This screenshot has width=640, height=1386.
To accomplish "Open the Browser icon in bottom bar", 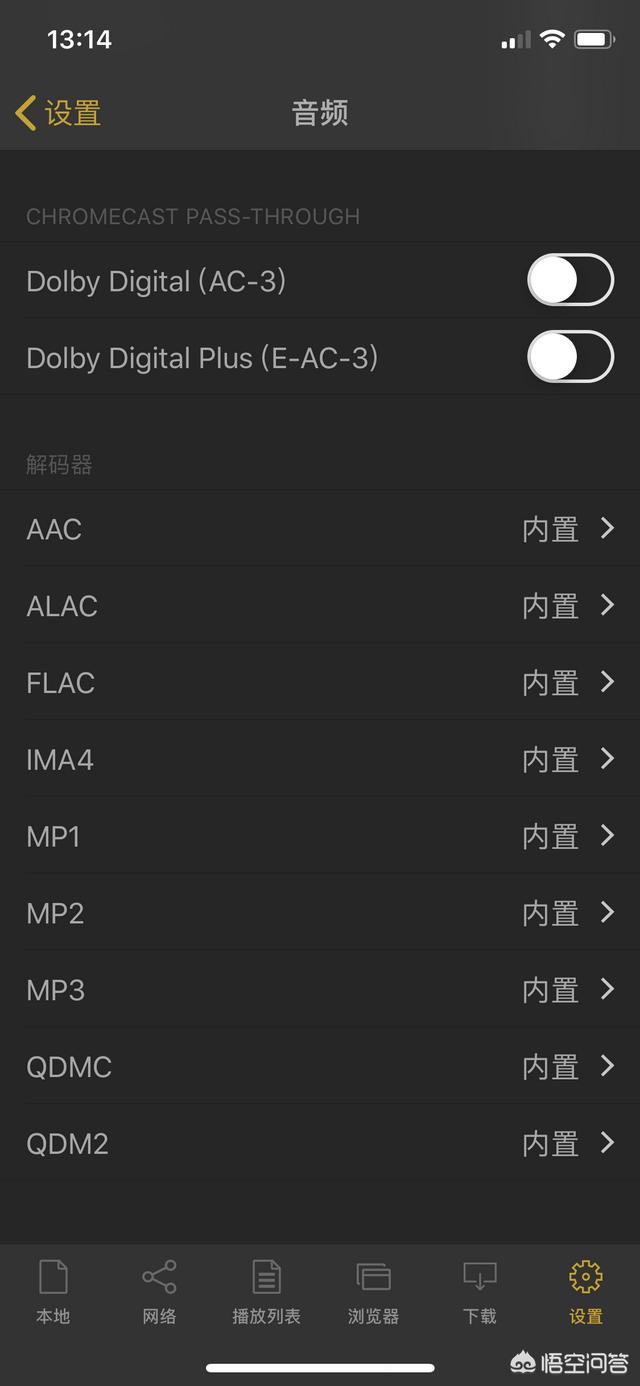I will [x=373, y=1278].
